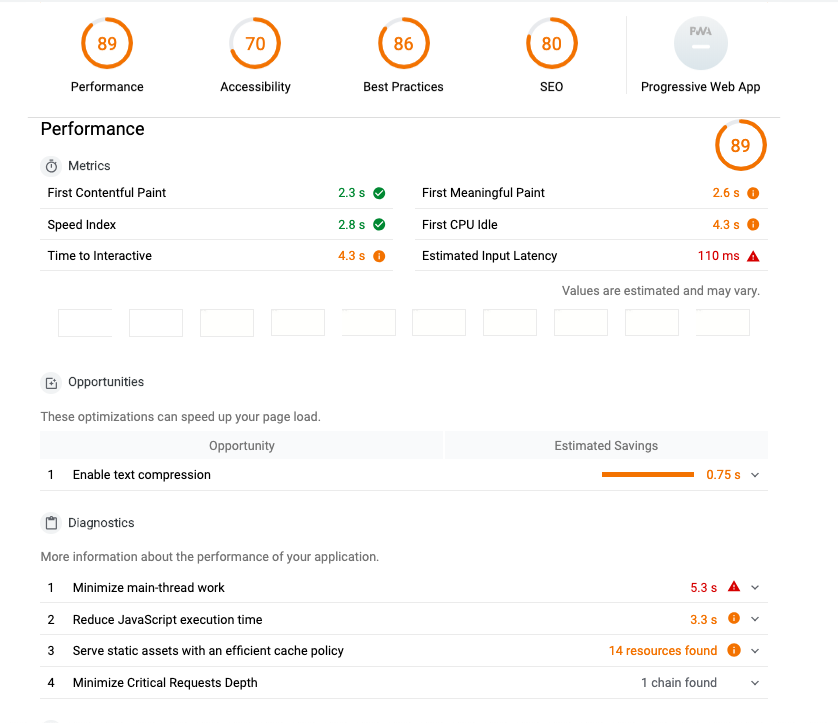Click the Progressive Web App badge icon
The image size is (838, 723).
(x=700, y=44)
